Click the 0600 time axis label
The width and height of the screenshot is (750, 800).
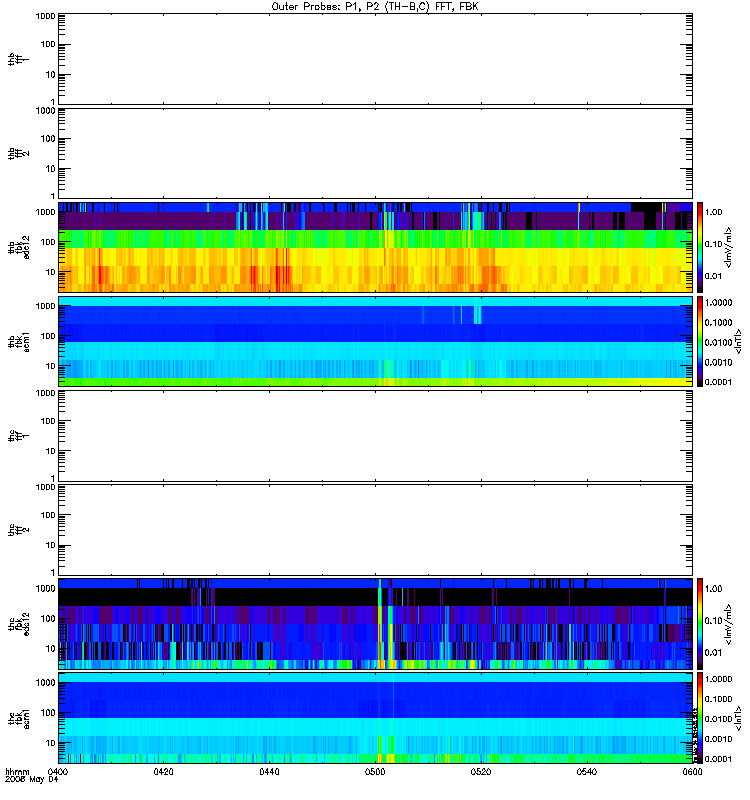tap(692, 771)
